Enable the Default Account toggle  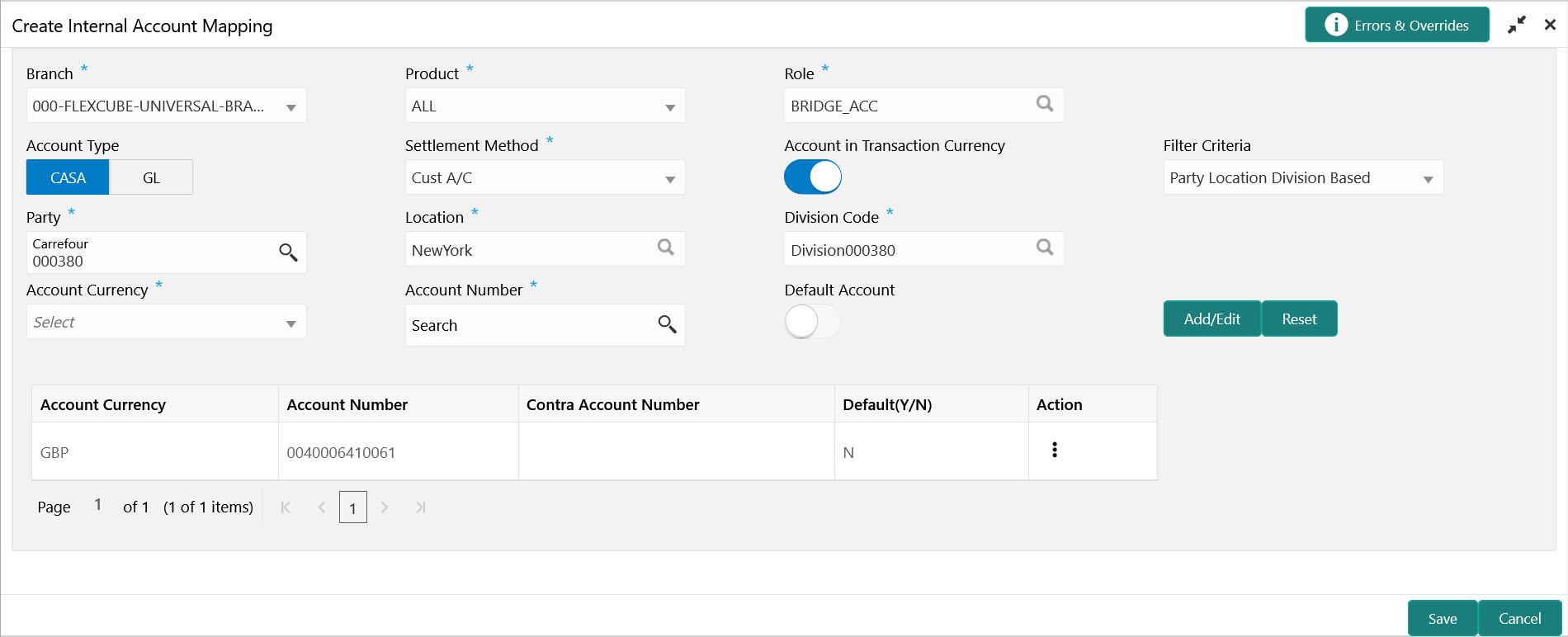coord(813,322)
